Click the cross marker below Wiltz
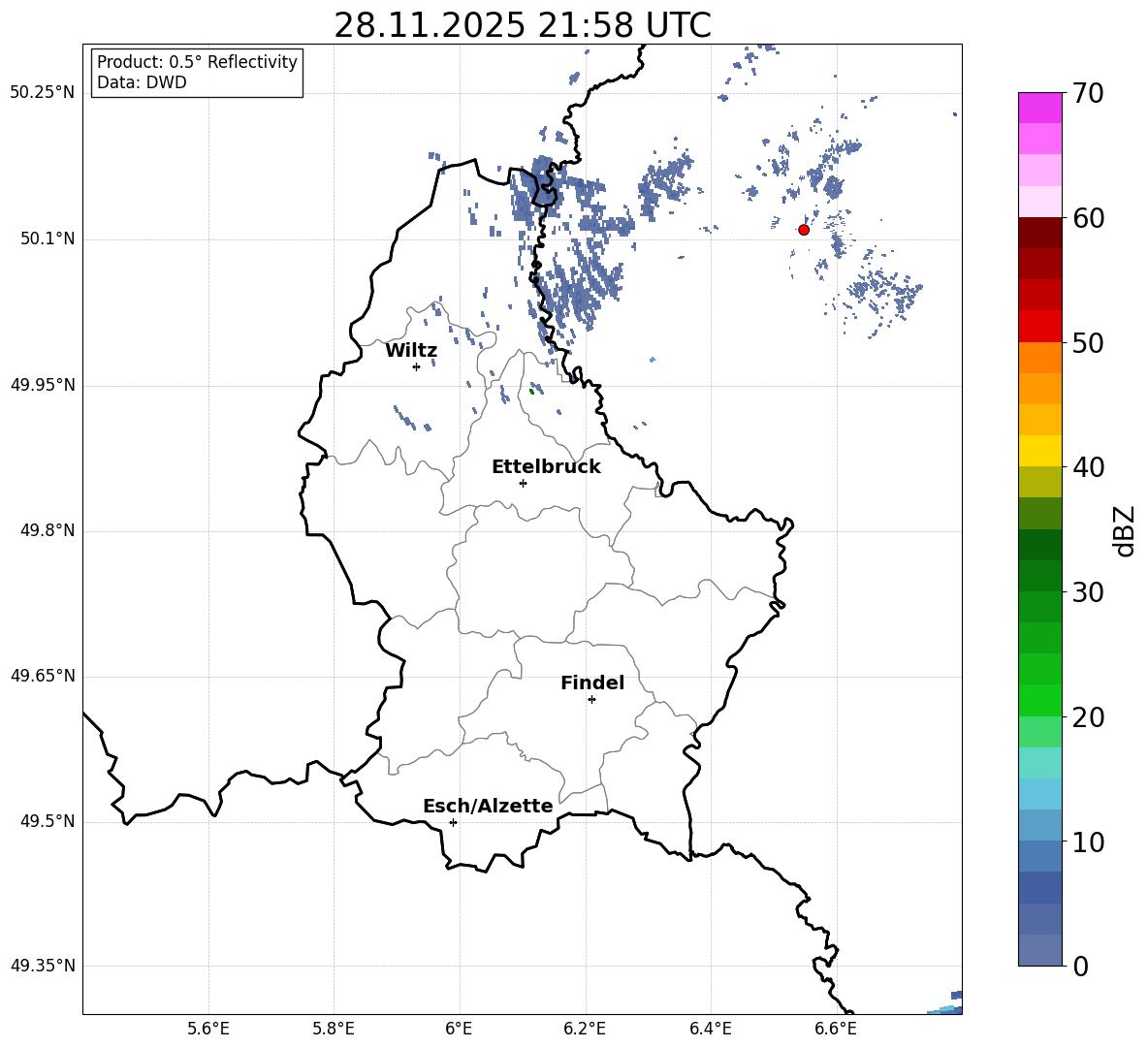The height and width of the screenshot is (1048, 1148). pos(417,366)
